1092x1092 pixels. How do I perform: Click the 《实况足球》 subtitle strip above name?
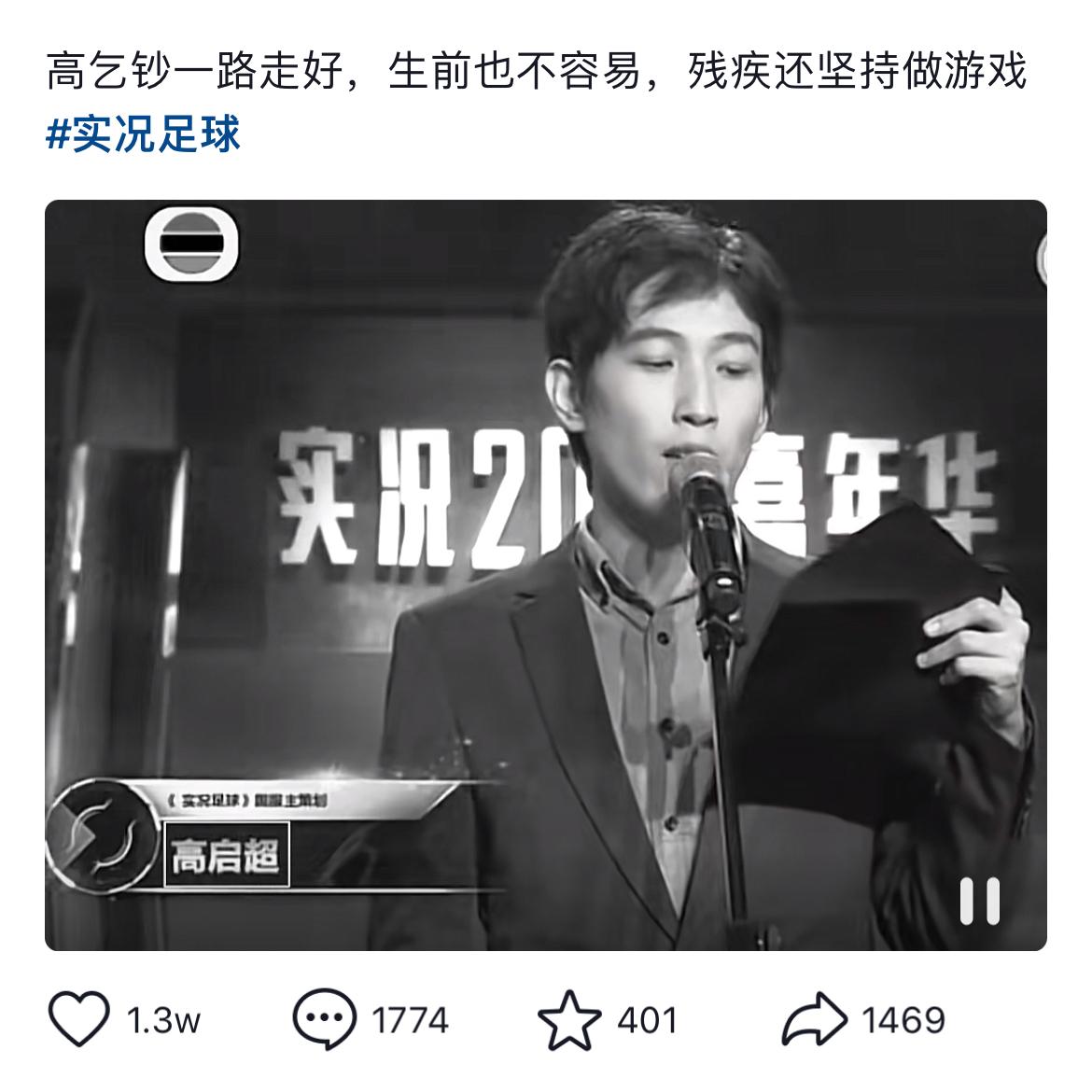pos(247,801)
